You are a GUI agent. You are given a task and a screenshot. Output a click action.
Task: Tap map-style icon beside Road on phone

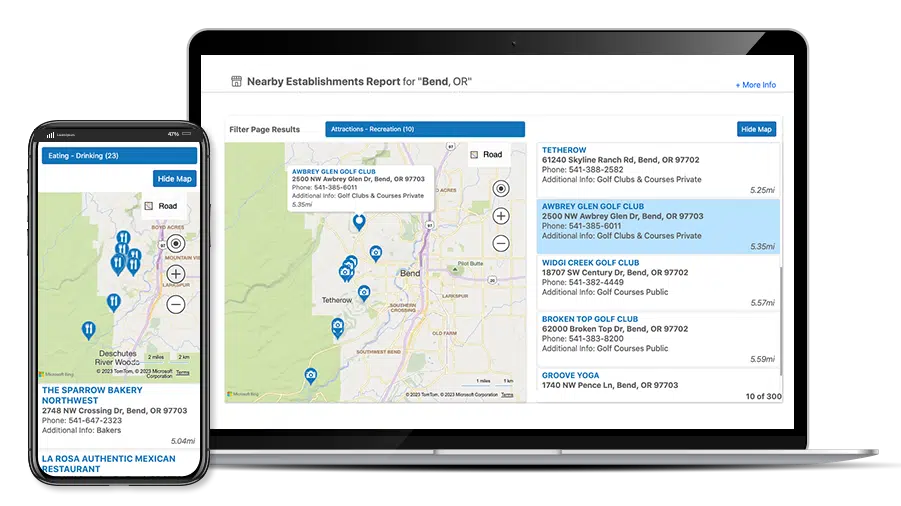[x=149, y=206]
